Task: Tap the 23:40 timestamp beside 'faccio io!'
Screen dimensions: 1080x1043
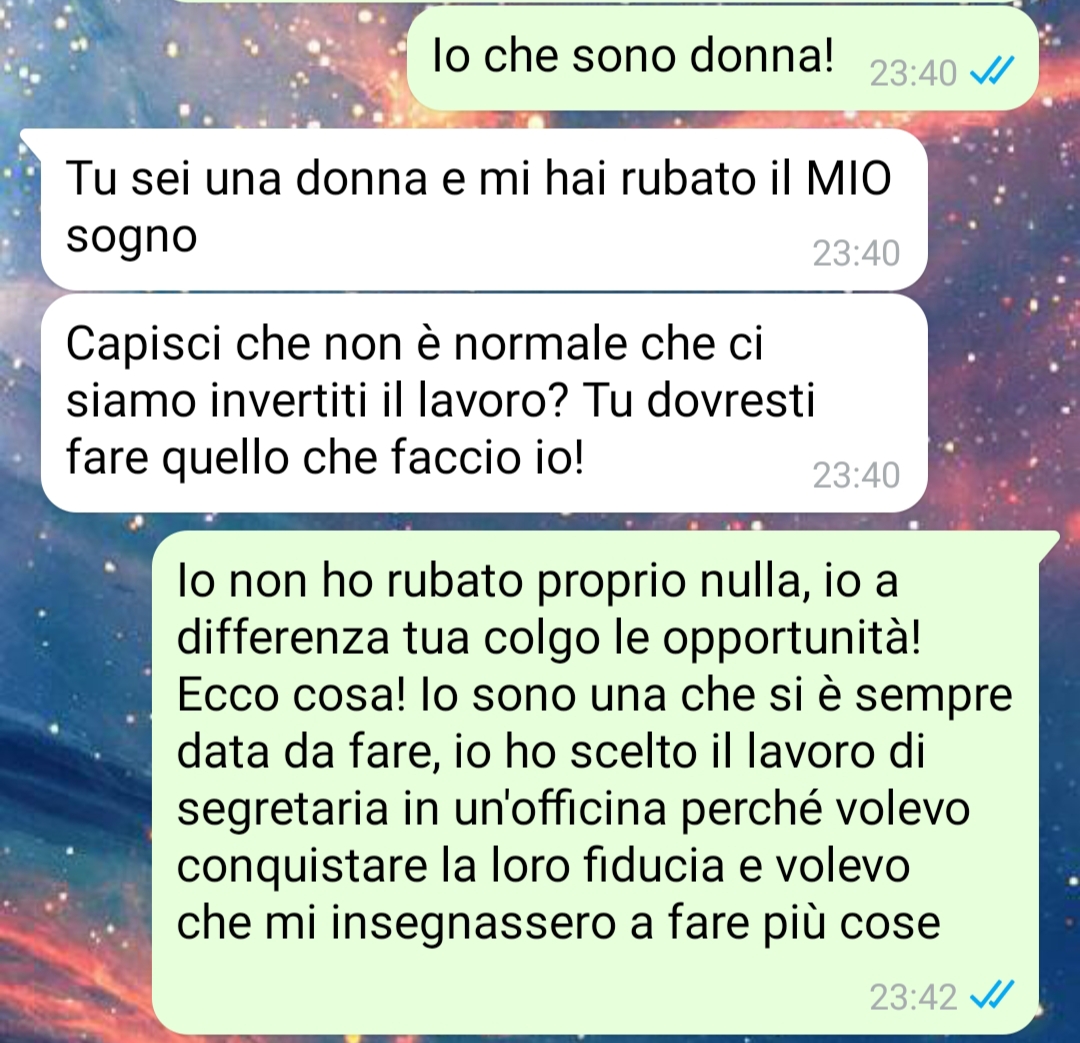Action: [856, 475]
